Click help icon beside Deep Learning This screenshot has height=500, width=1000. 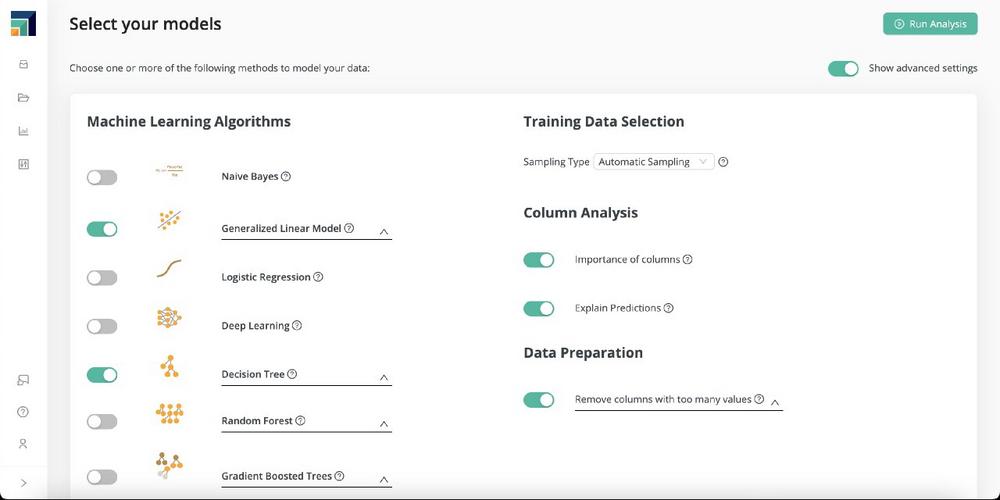point(297,326)
